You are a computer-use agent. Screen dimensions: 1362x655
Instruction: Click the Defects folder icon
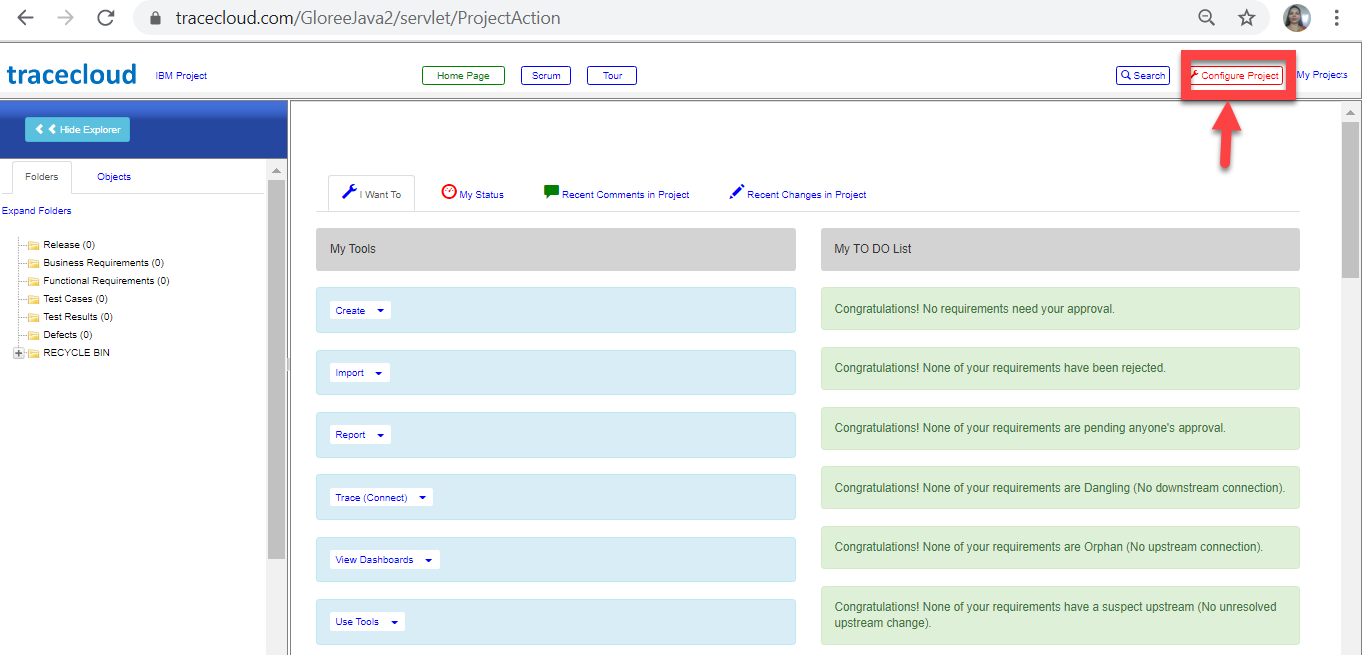click(x=33, y=335)
